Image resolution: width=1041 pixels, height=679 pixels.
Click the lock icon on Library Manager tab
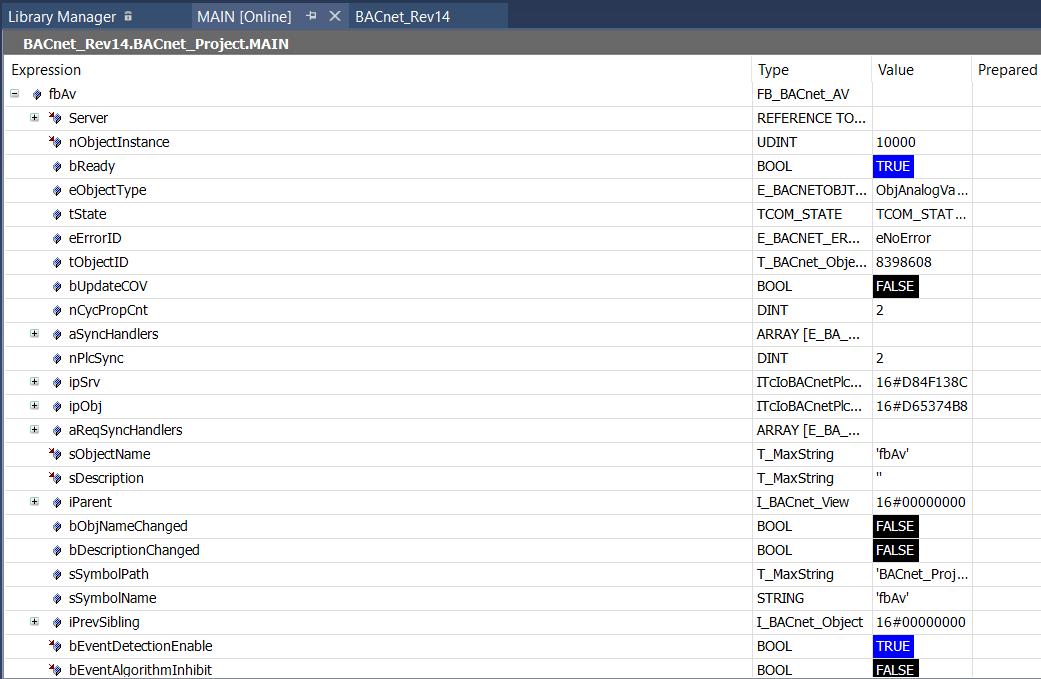(128, 17)
